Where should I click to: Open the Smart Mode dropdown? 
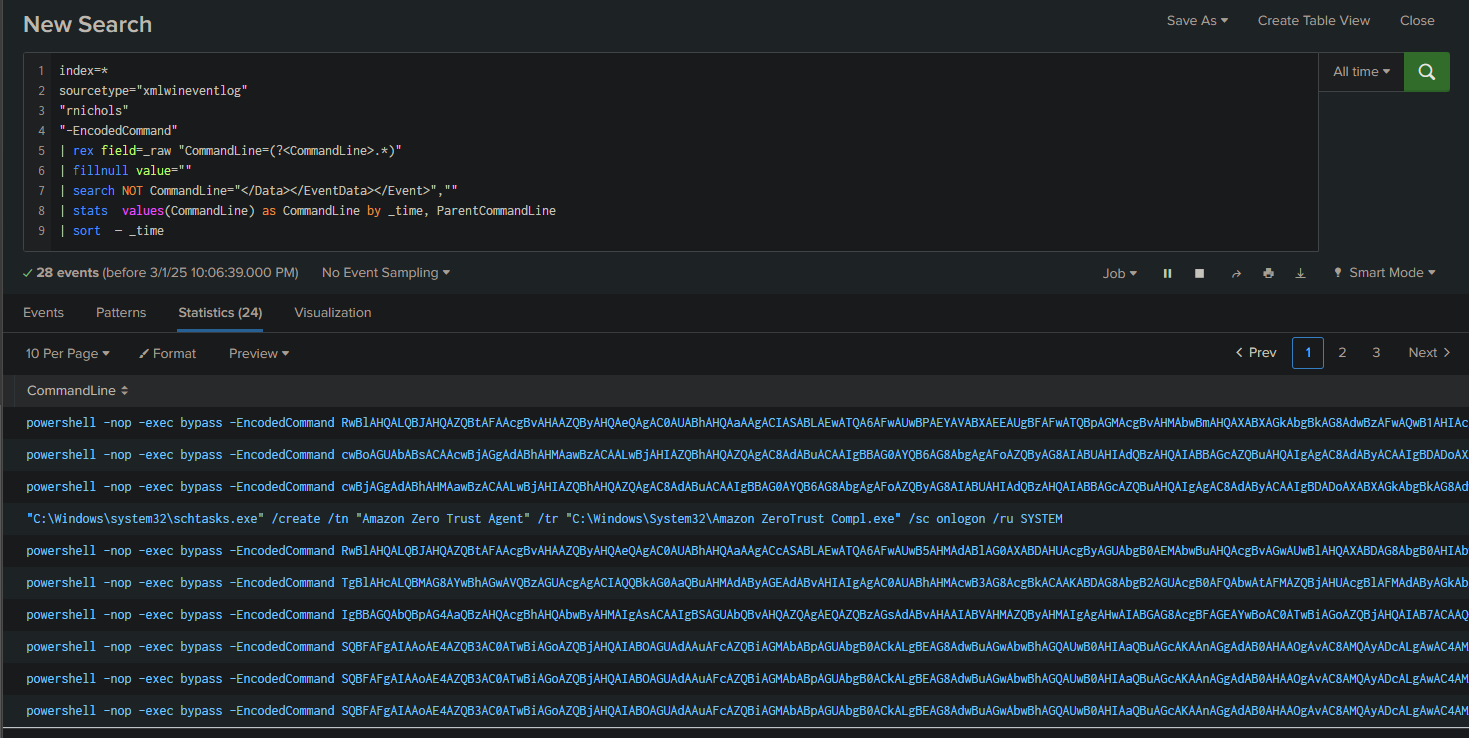point(1386,273)
